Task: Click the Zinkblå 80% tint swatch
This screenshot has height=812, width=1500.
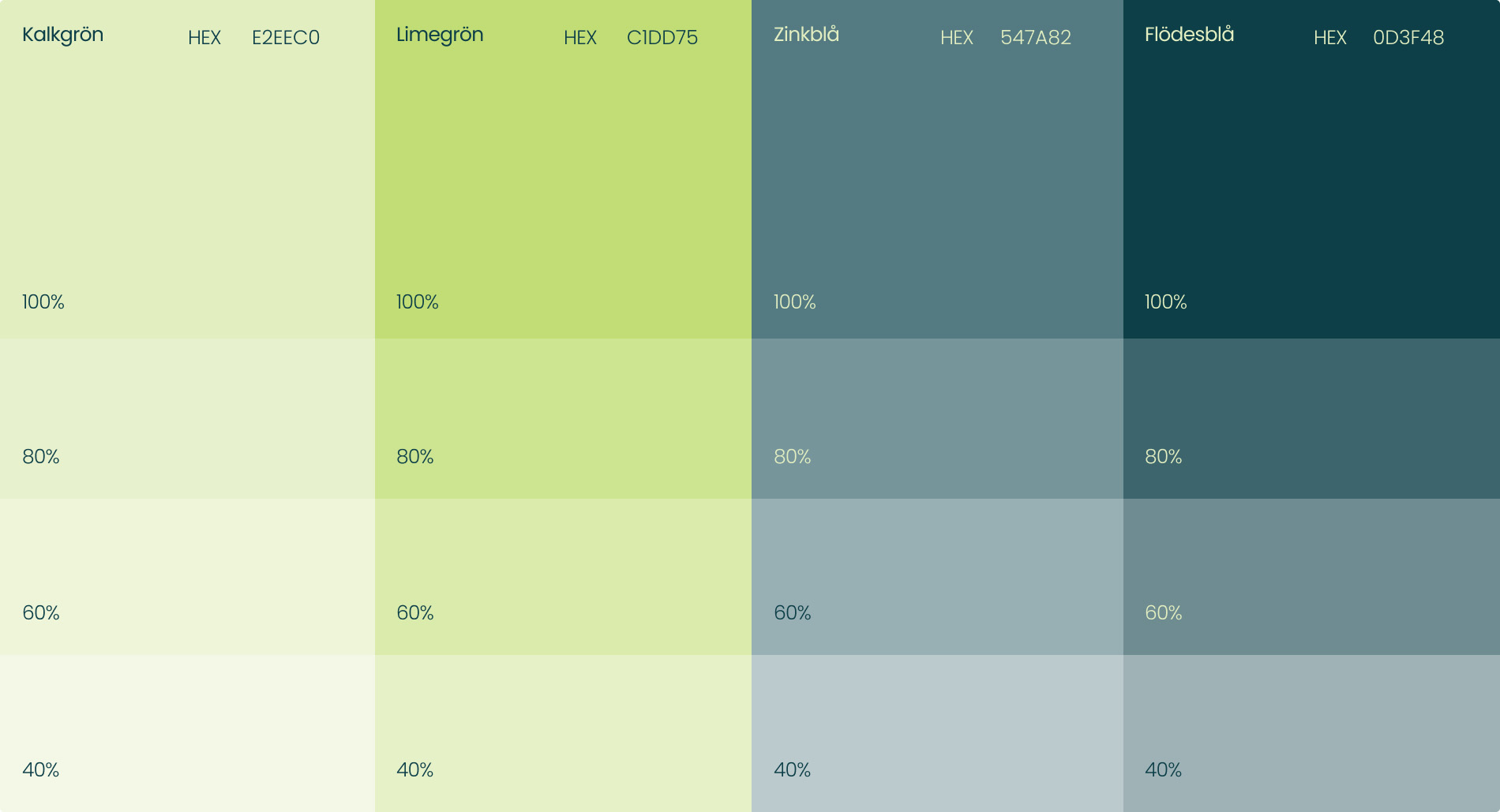Action: point(937,418)
